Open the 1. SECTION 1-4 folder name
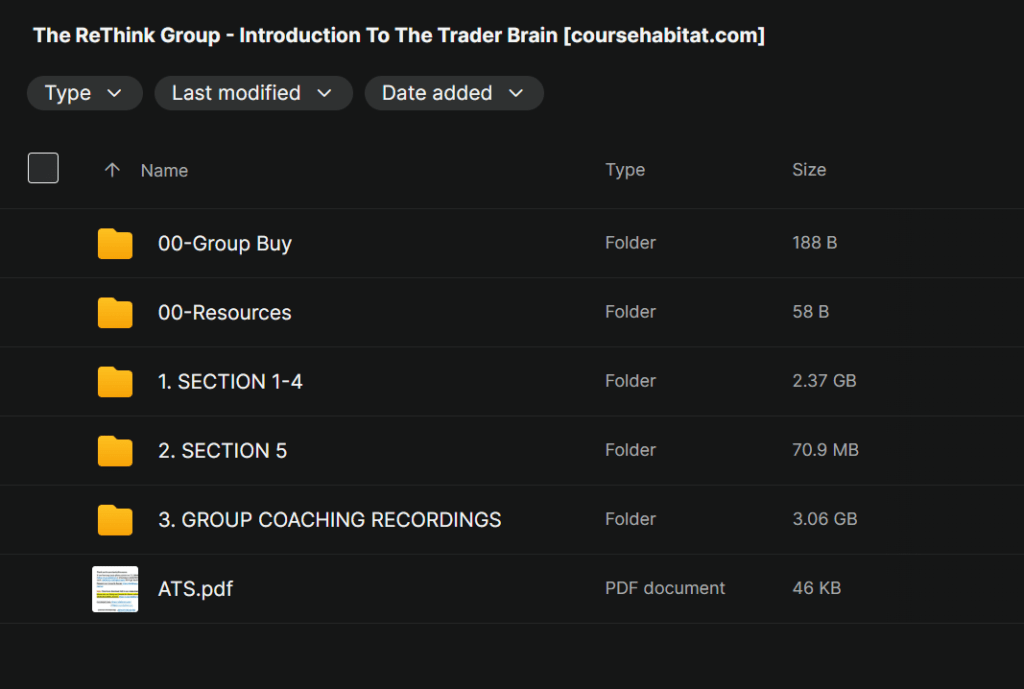 point(230,381)
